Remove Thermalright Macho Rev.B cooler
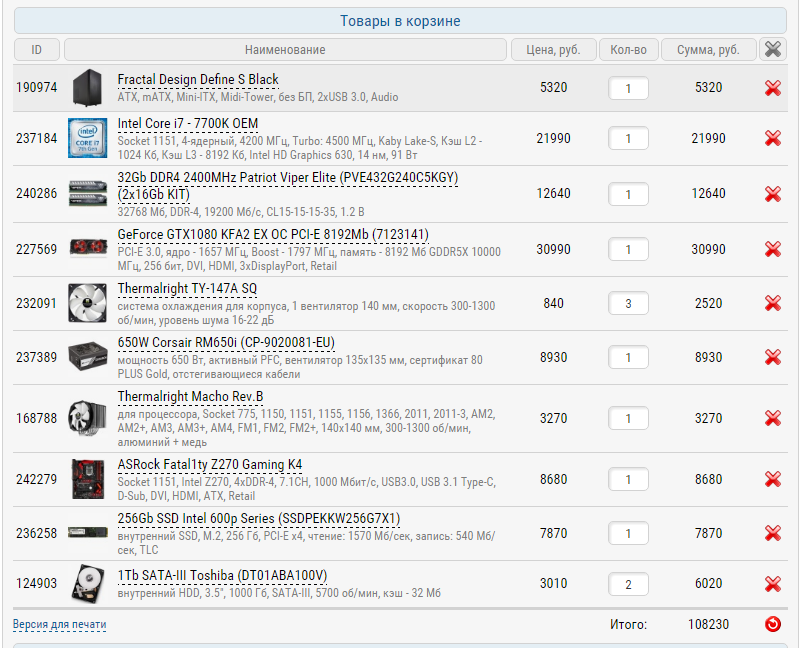803x648 pixels. click(772, 419)
